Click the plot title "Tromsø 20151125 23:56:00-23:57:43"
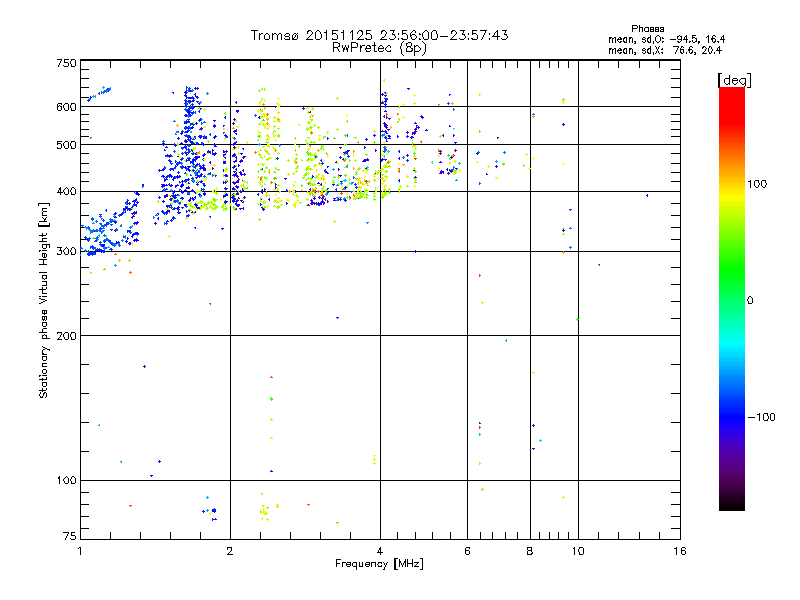This screenshot has height=600, width=800. pos(379,35)
